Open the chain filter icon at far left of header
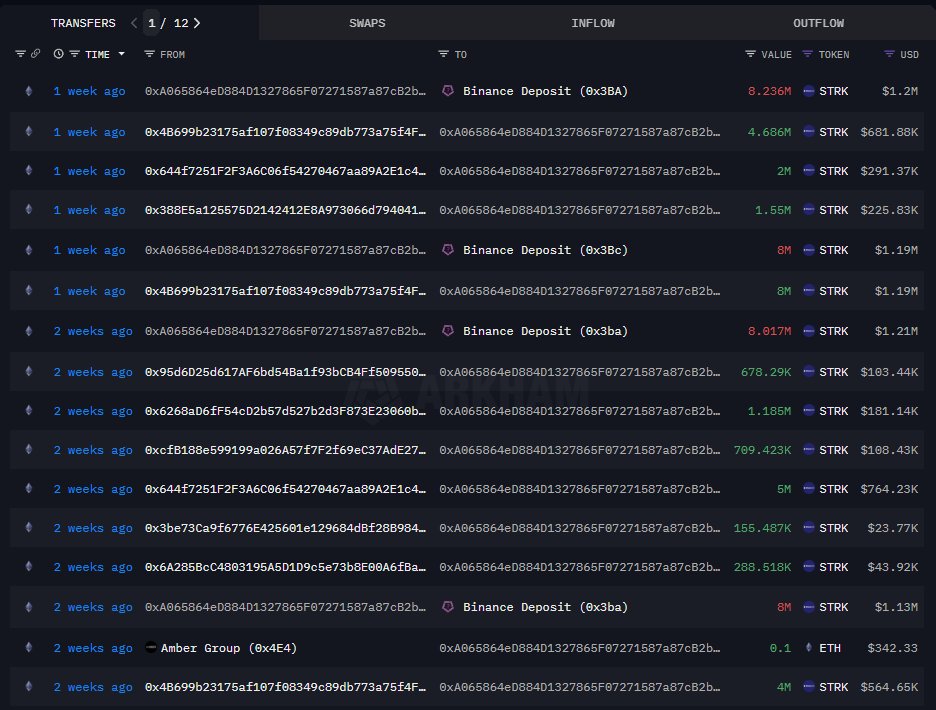This screenshot has height=710, width=936. coord(20,54)
